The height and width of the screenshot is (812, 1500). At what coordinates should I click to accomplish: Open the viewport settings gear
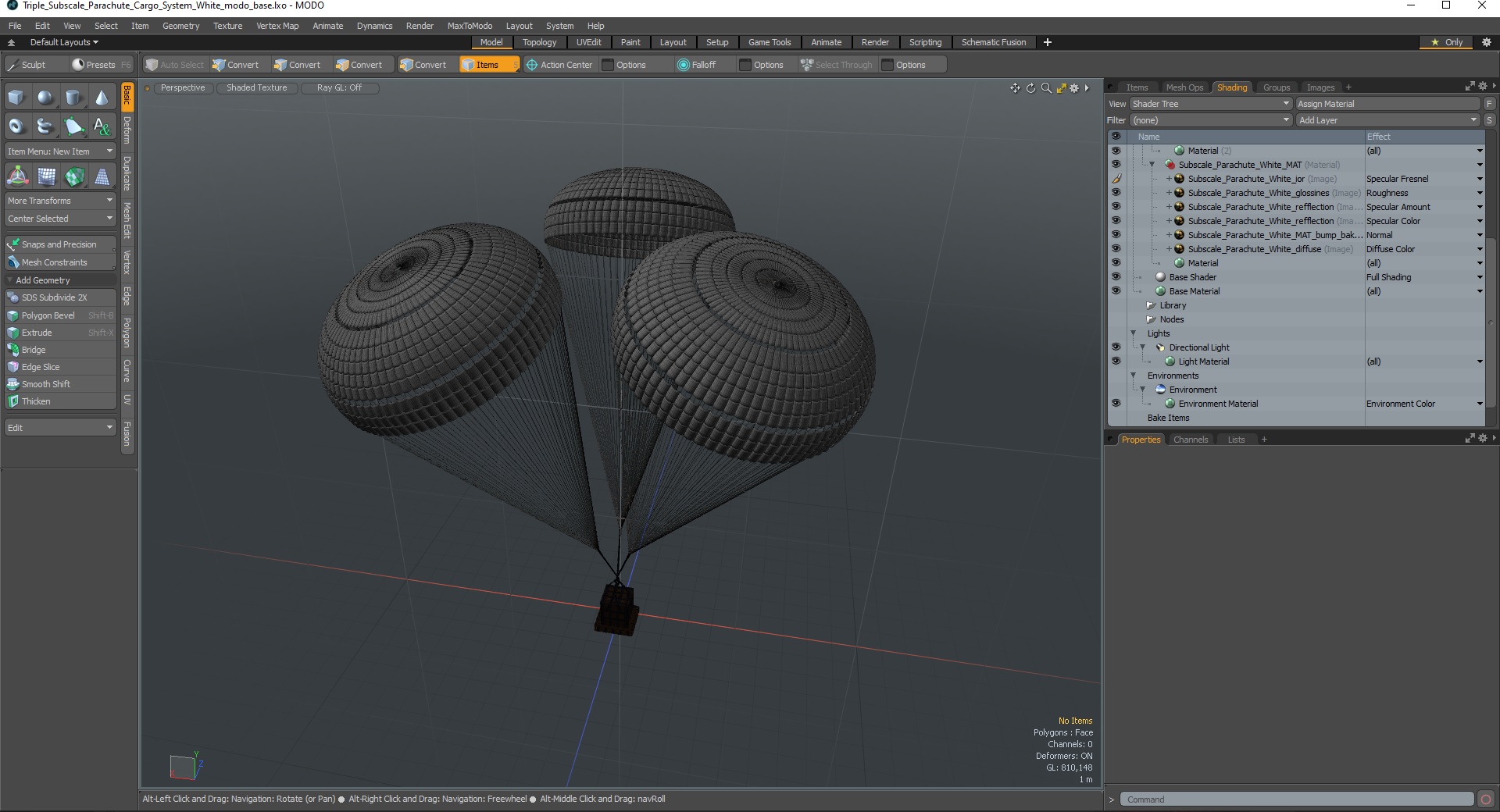point(1074,88)
